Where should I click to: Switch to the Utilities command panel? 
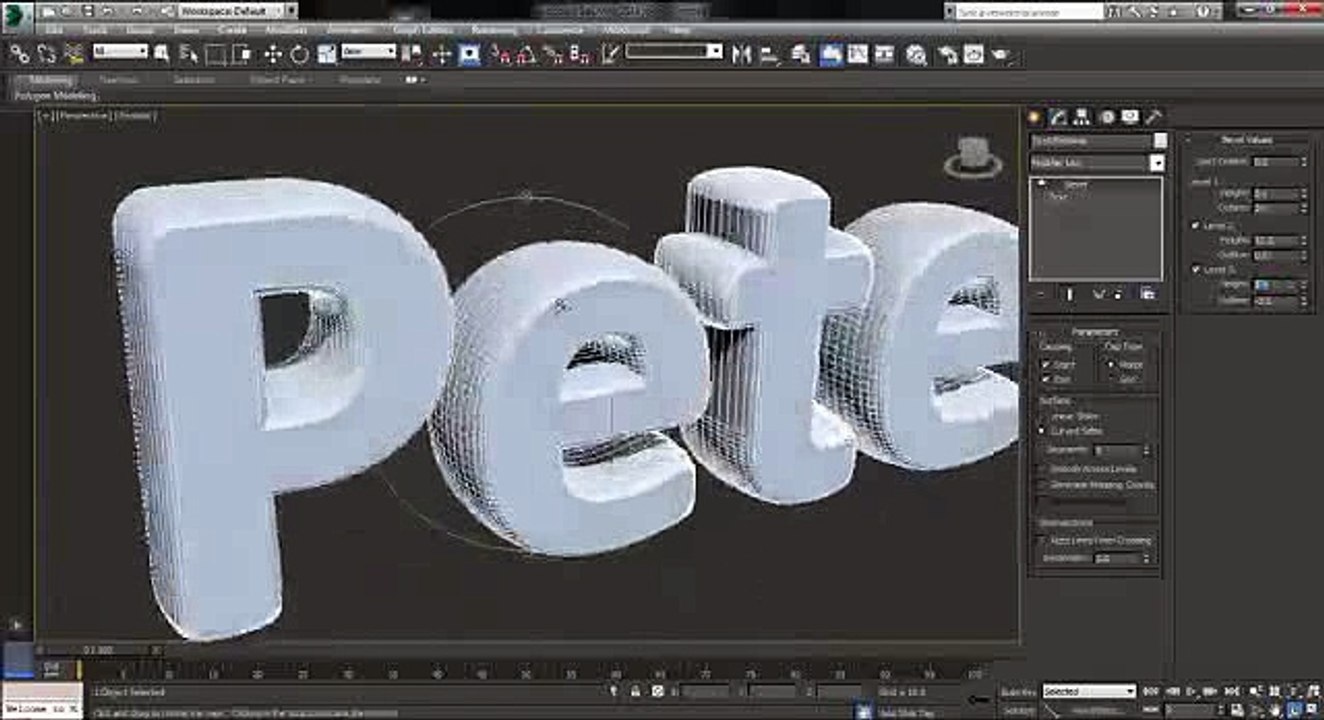1153,117
